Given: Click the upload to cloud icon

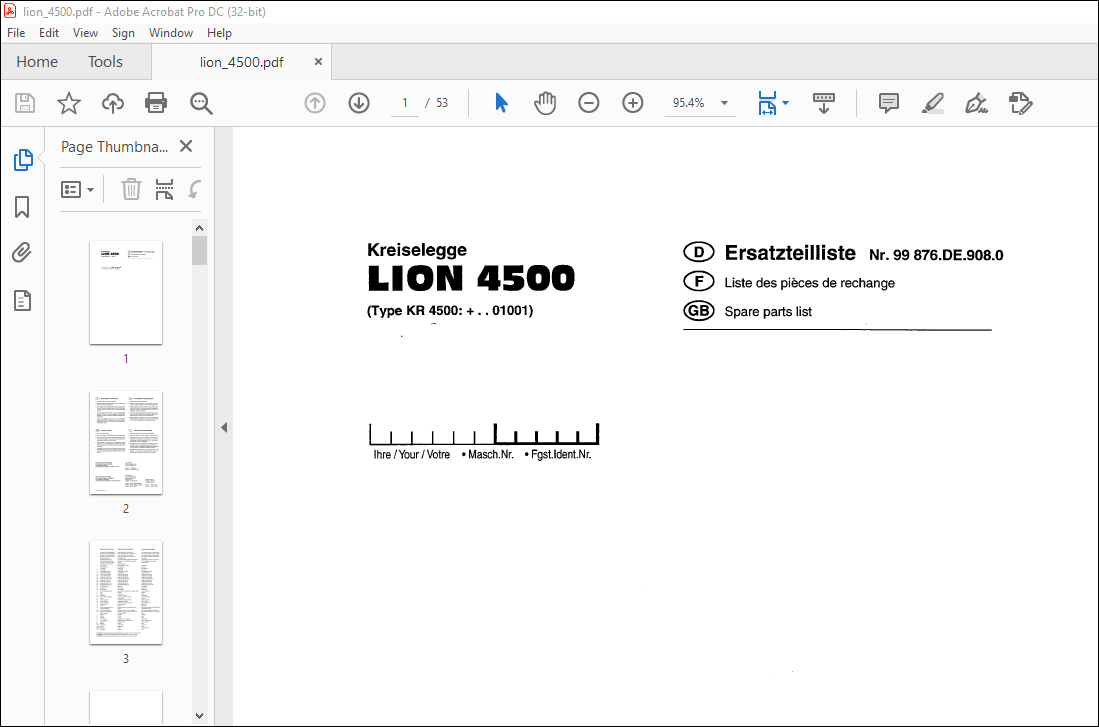Looking at the screenshot, I should (112, 103).
